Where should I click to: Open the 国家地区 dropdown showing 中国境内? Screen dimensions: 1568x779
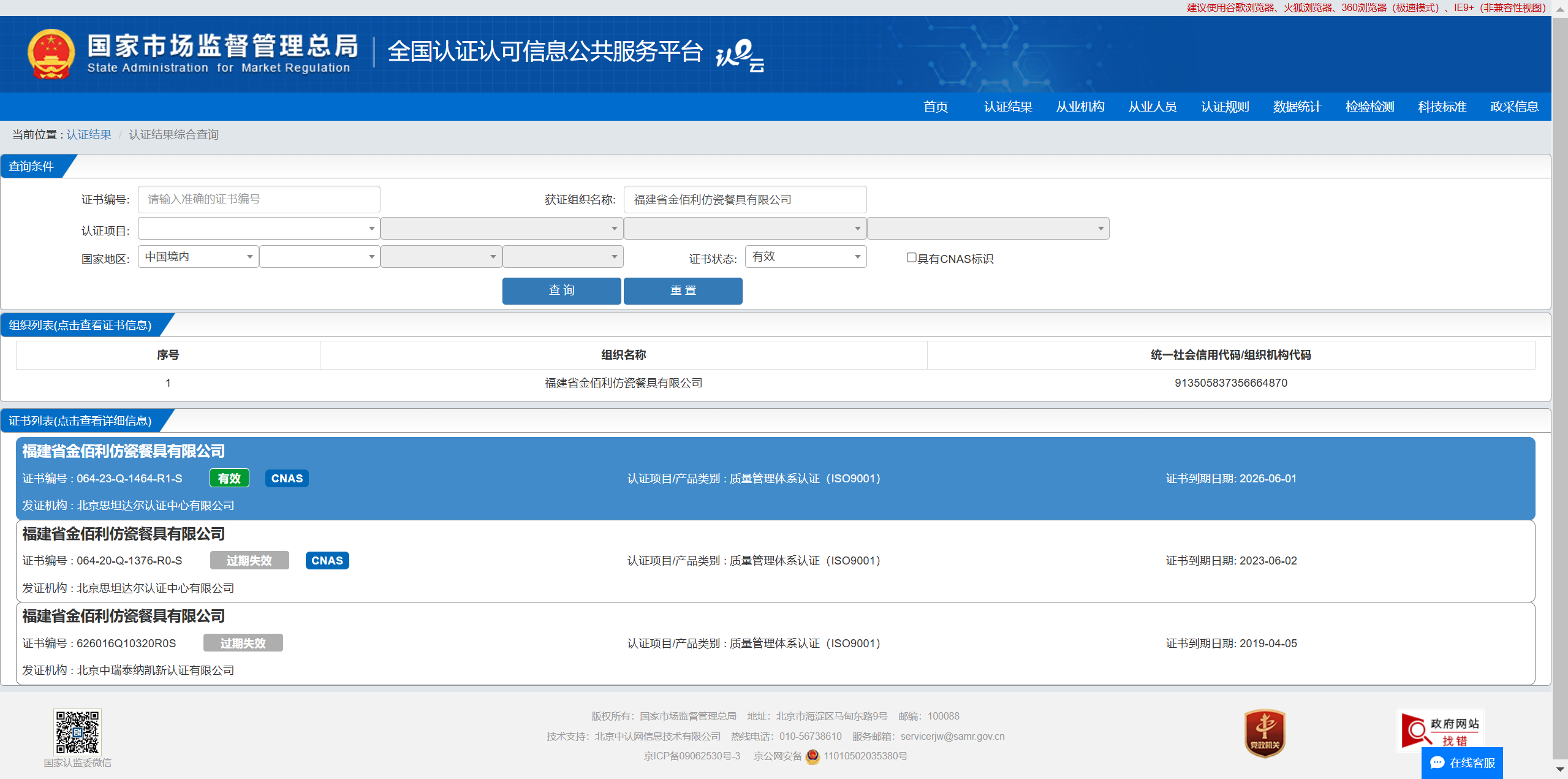click(198, 257)
